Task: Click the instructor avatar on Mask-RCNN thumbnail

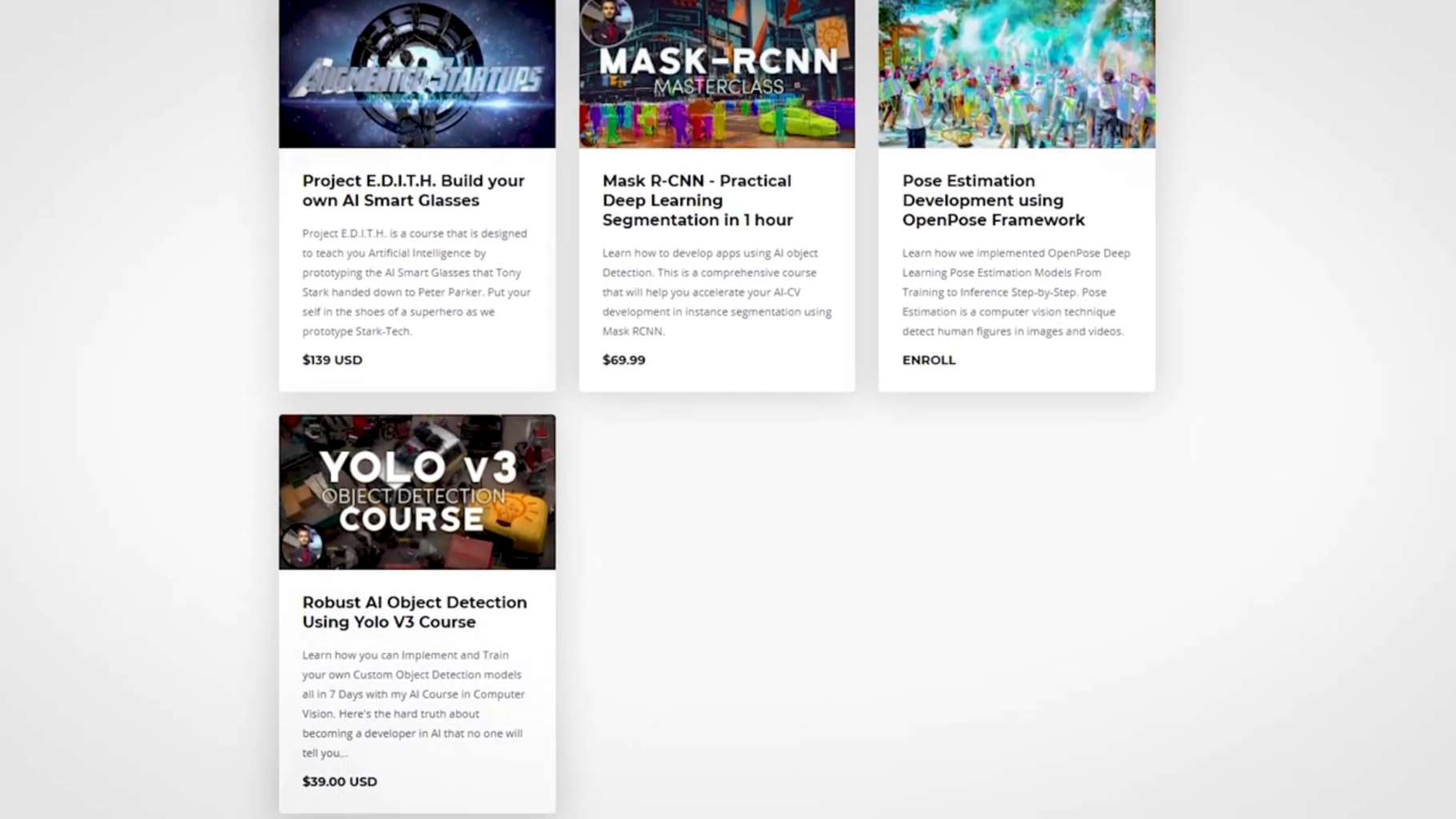Action: (606, 20)
